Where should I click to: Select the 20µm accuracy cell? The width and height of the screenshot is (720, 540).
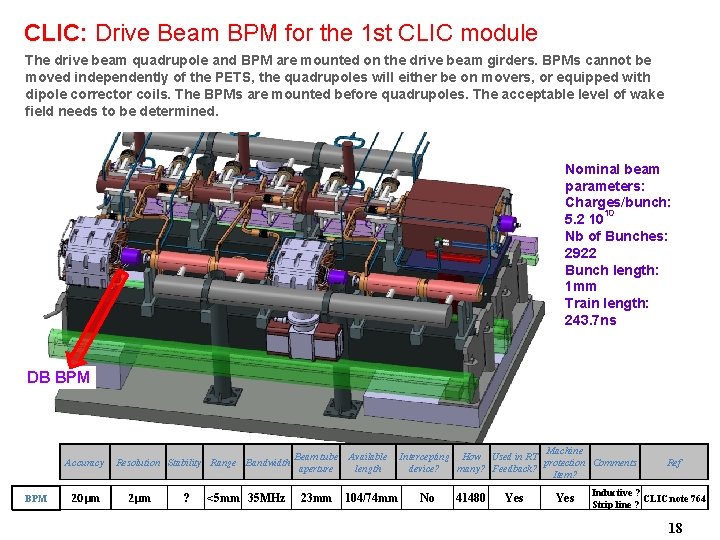(x=85, y=498)
